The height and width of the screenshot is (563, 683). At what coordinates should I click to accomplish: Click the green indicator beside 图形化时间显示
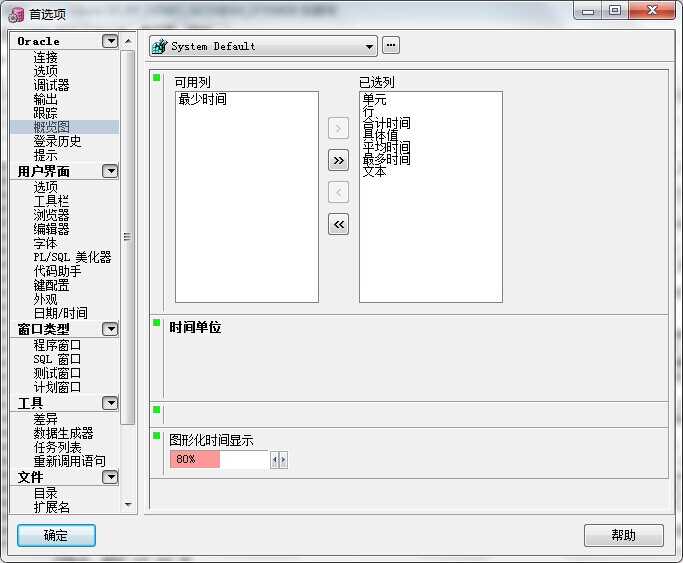(156, 435)
